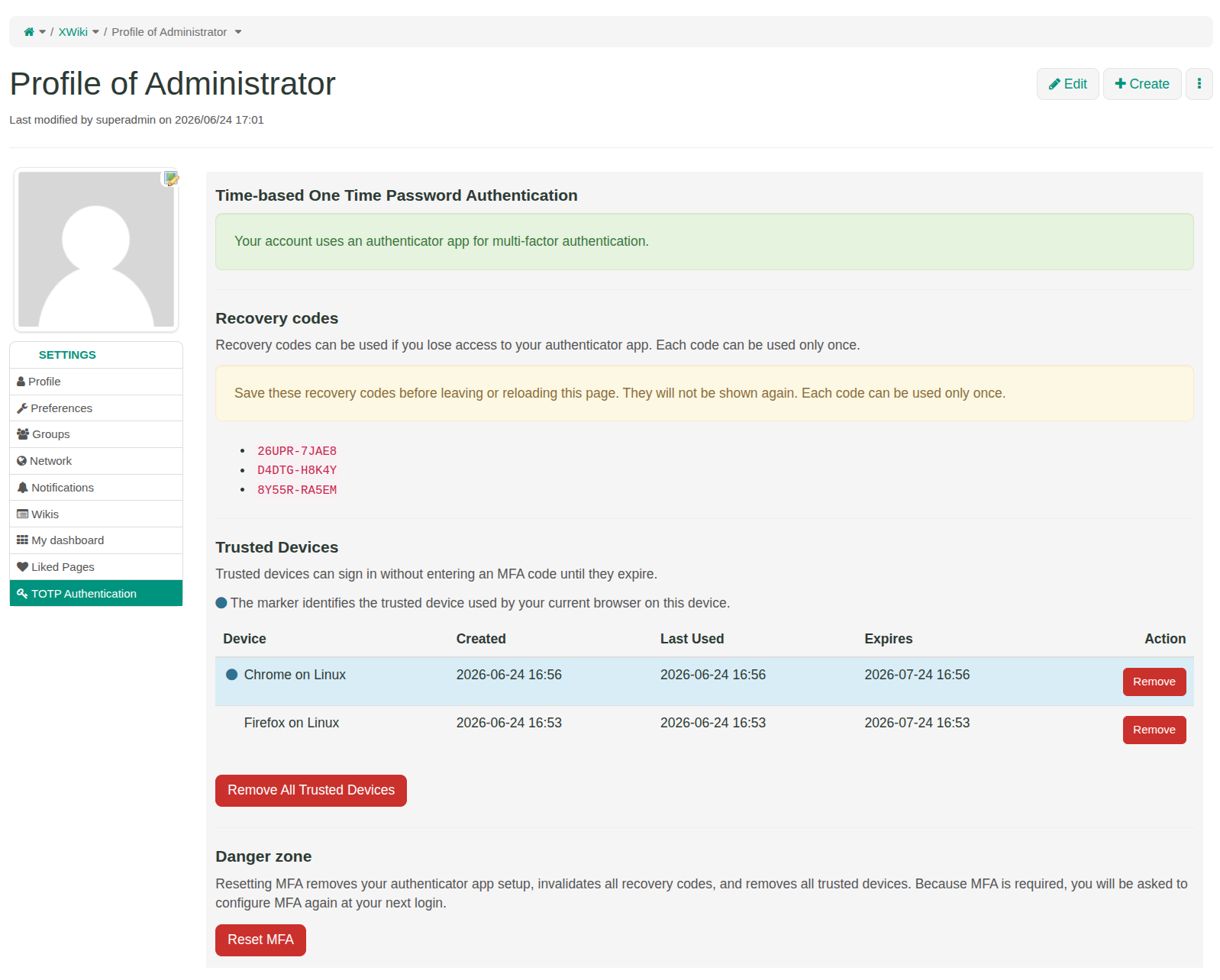Screen dimensions: 1220x980
Task: Remove the Chrome on Linux trusted device
Action: point(1154,682)
